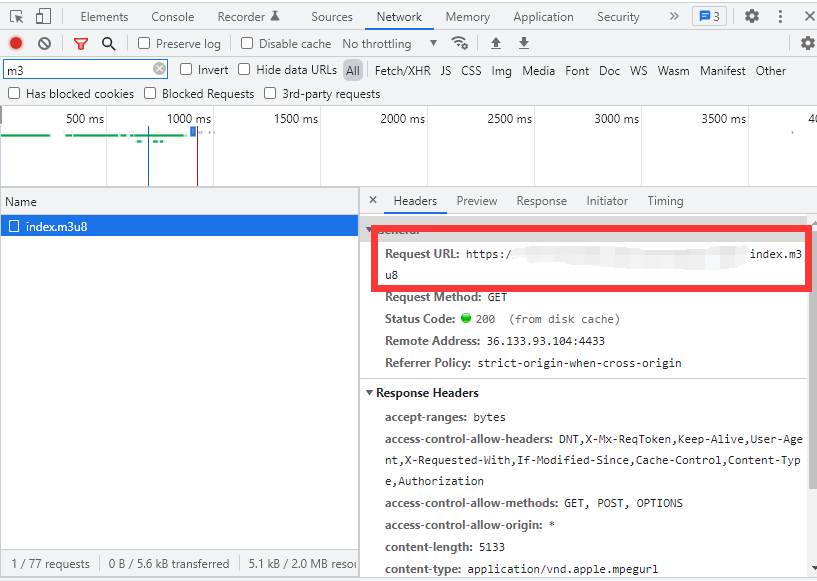The height and width of the screenshot is (581, 817).
Task: Show the 3 issues badge
Action: point(709,17)
